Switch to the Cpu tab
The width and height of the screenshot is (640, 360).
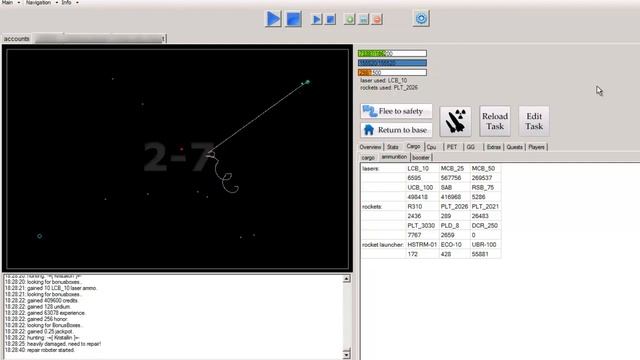(x=431, y=147)
